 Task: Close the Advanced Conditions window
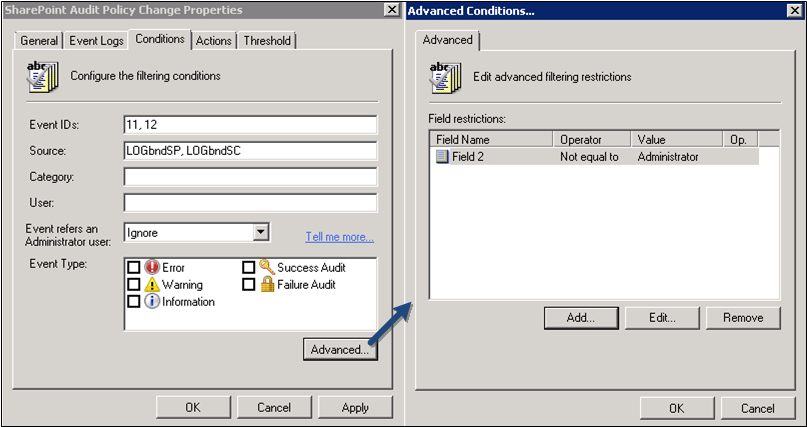point(795,10)
